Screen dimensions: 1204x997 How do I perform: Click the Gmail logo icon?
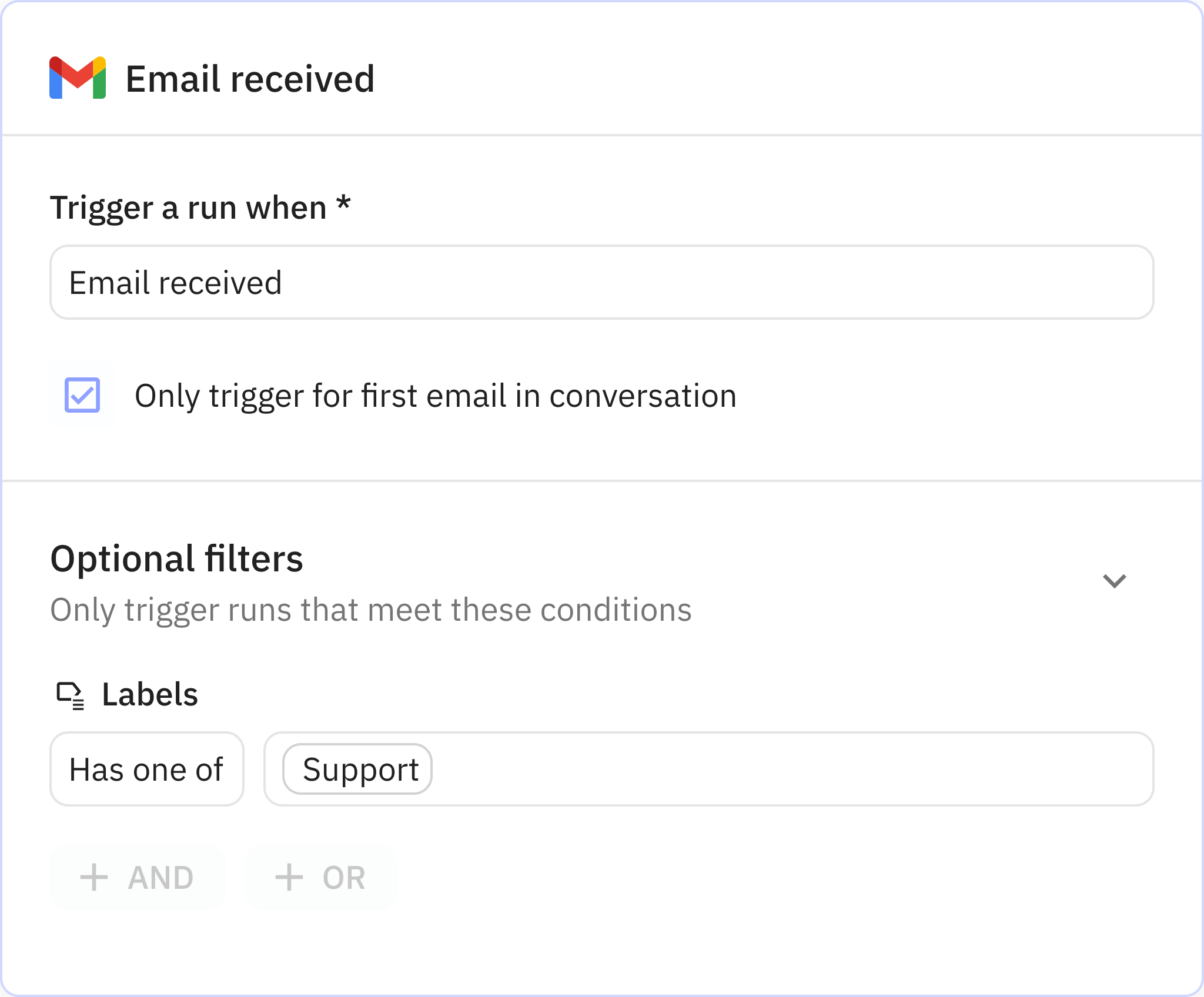pyautogui.click(x=78, y=78)
